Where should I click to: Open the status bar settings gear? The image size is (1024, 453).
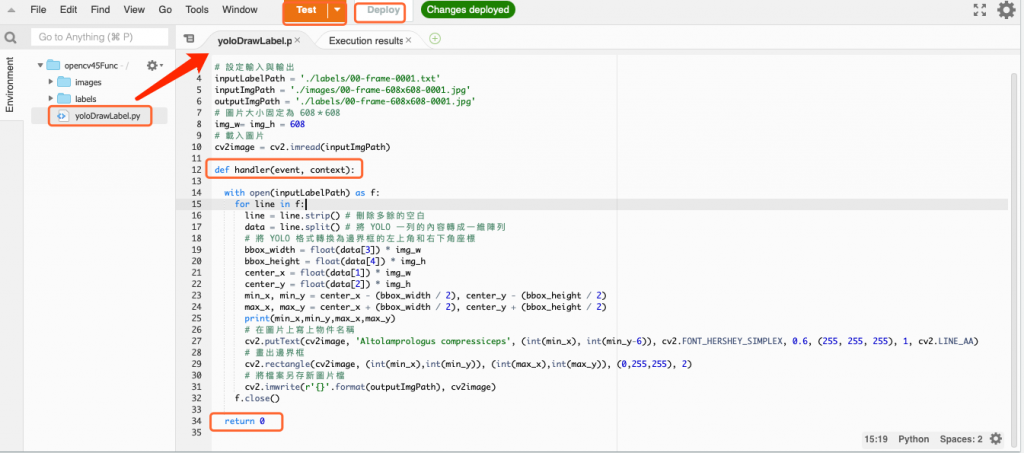pos(996,439)
